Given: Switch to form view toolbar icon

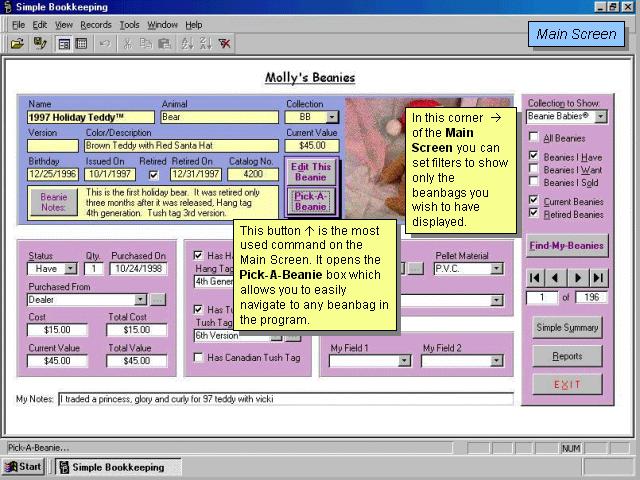Looking at the screenshot, I should [x=64, y=43].
